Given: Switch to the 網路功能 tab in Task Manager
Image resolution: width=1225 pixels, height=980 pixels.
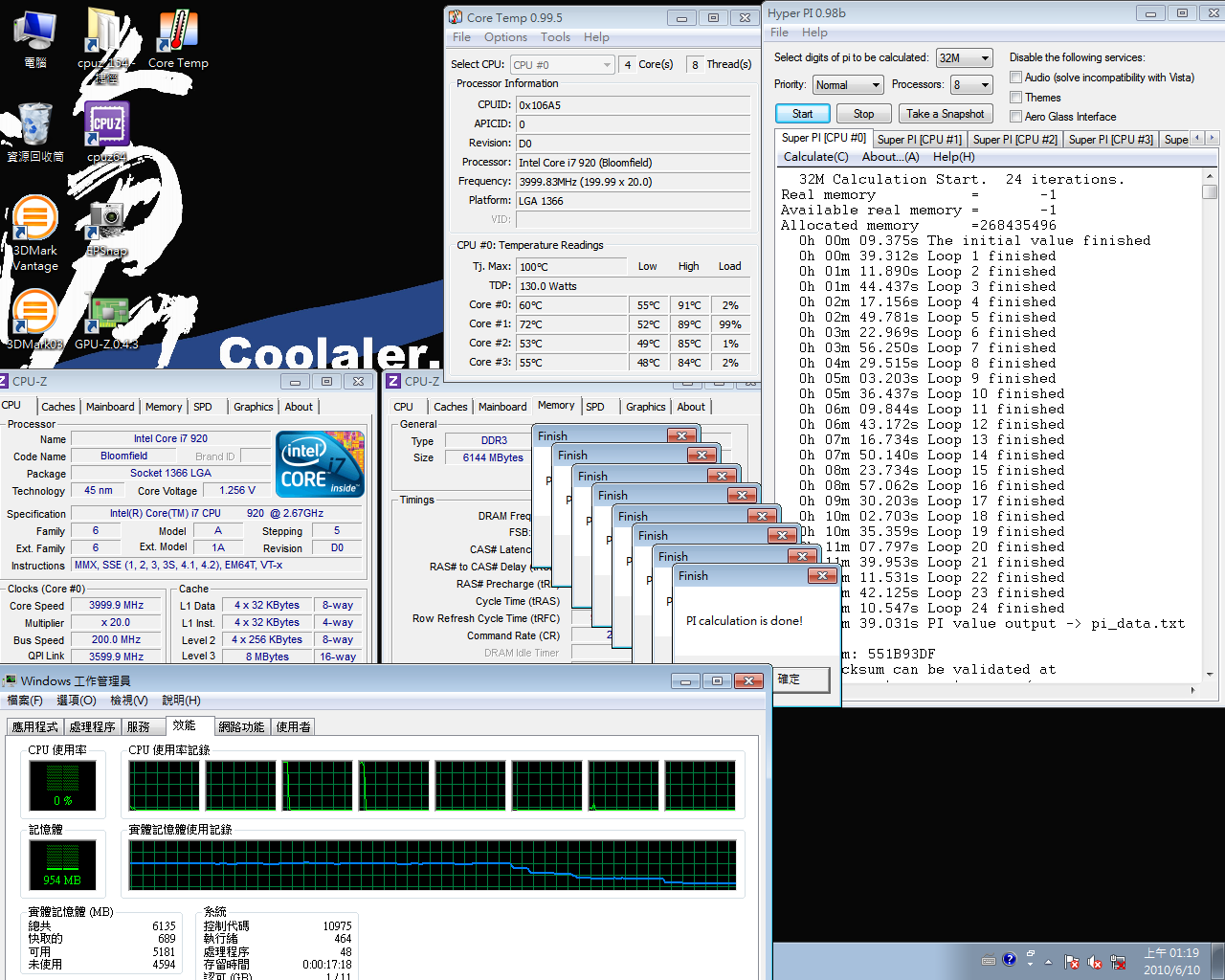Looking at the screenshot, I should [x=241, y=727].
